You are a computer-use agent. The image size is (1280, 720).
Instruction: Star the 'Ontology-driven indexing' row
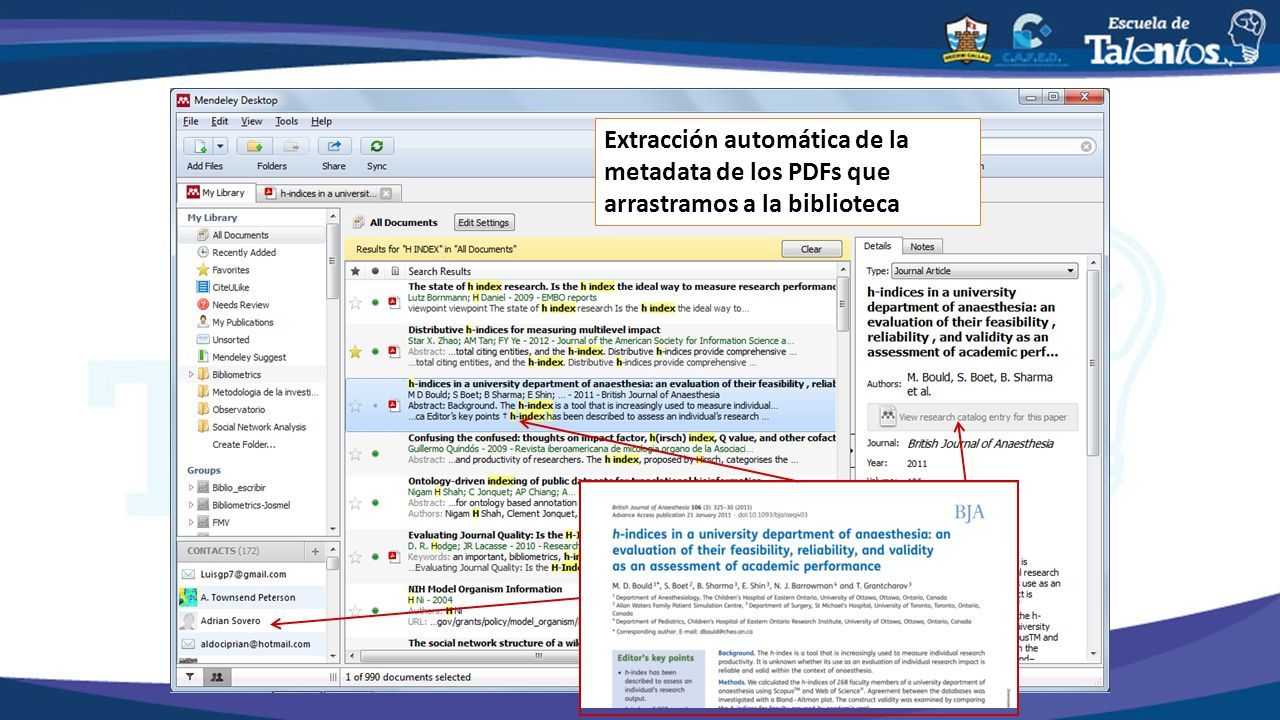(x=354, y=503)
